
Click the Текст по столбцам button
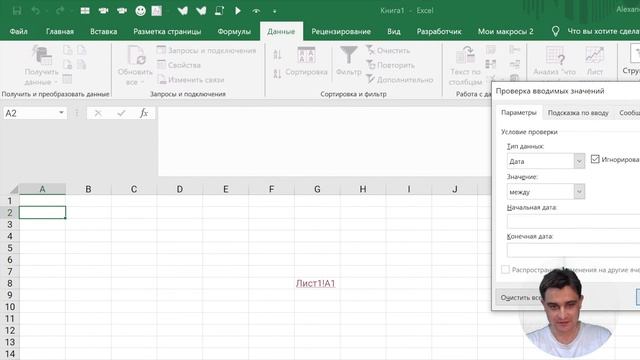[x=465, y=65]
